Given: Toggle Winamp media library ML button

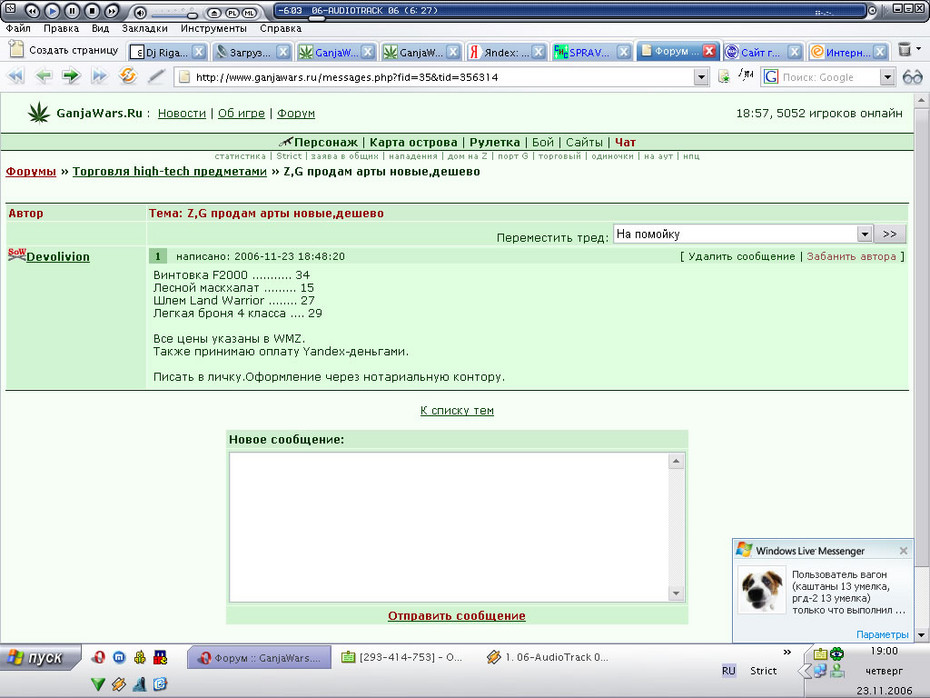Looking at the screenshot, I should 249,12.
